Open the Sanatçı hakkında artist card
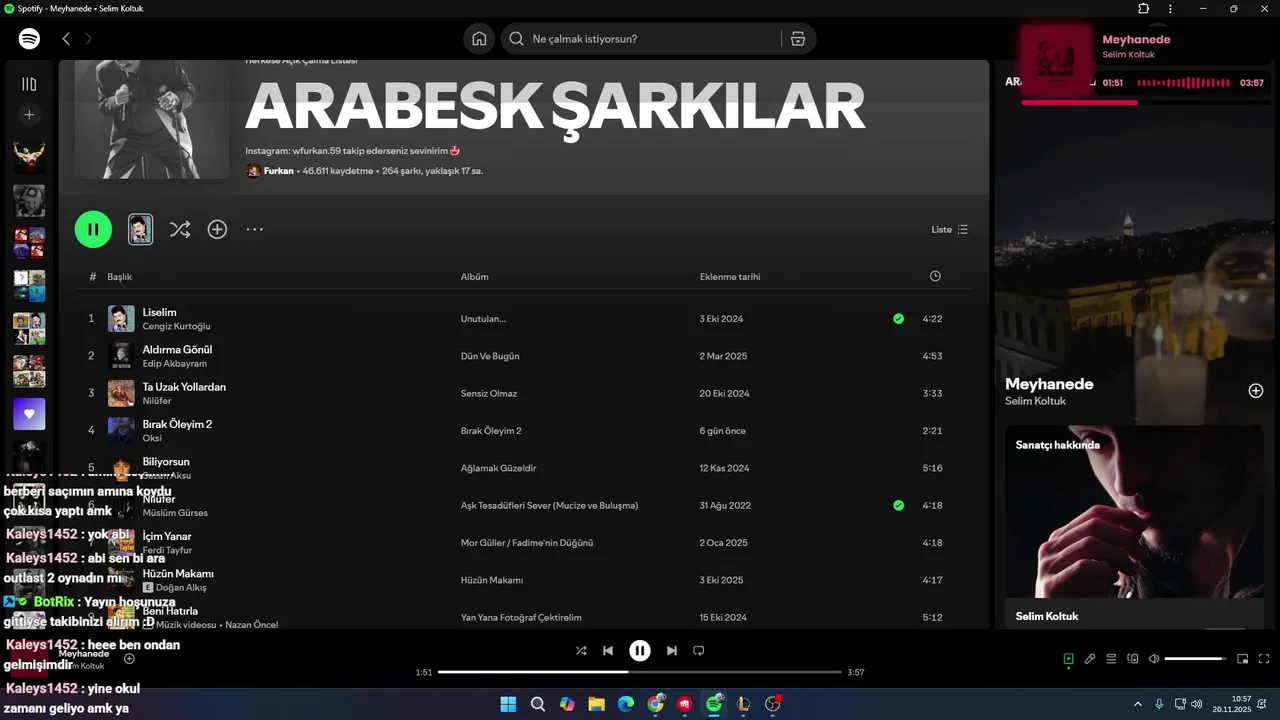This screenshot has width=1280, height=720. (x=1134, y=528)
